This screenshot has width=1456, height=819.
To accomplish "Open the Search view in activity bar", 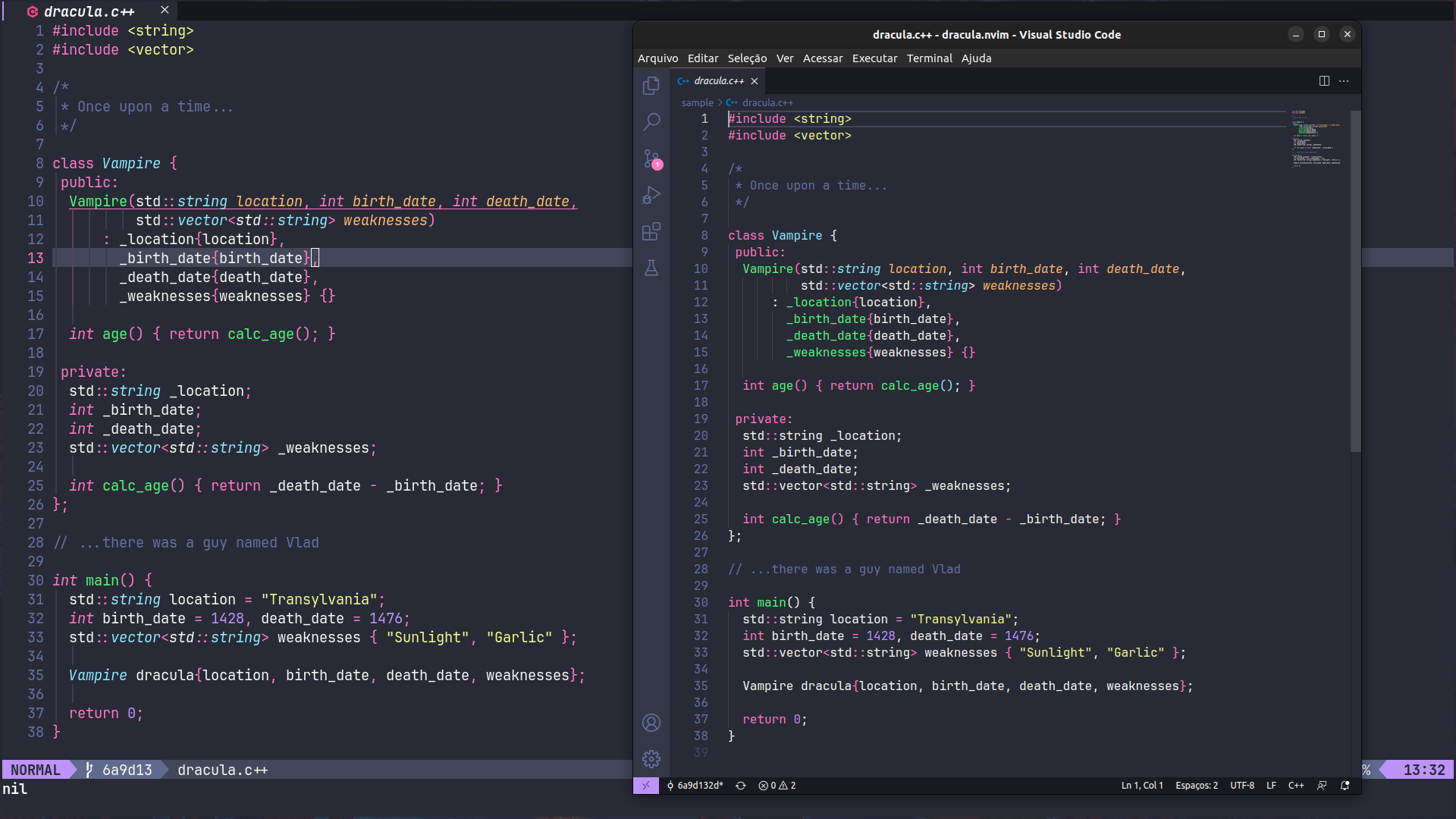I will click(651, 122).
